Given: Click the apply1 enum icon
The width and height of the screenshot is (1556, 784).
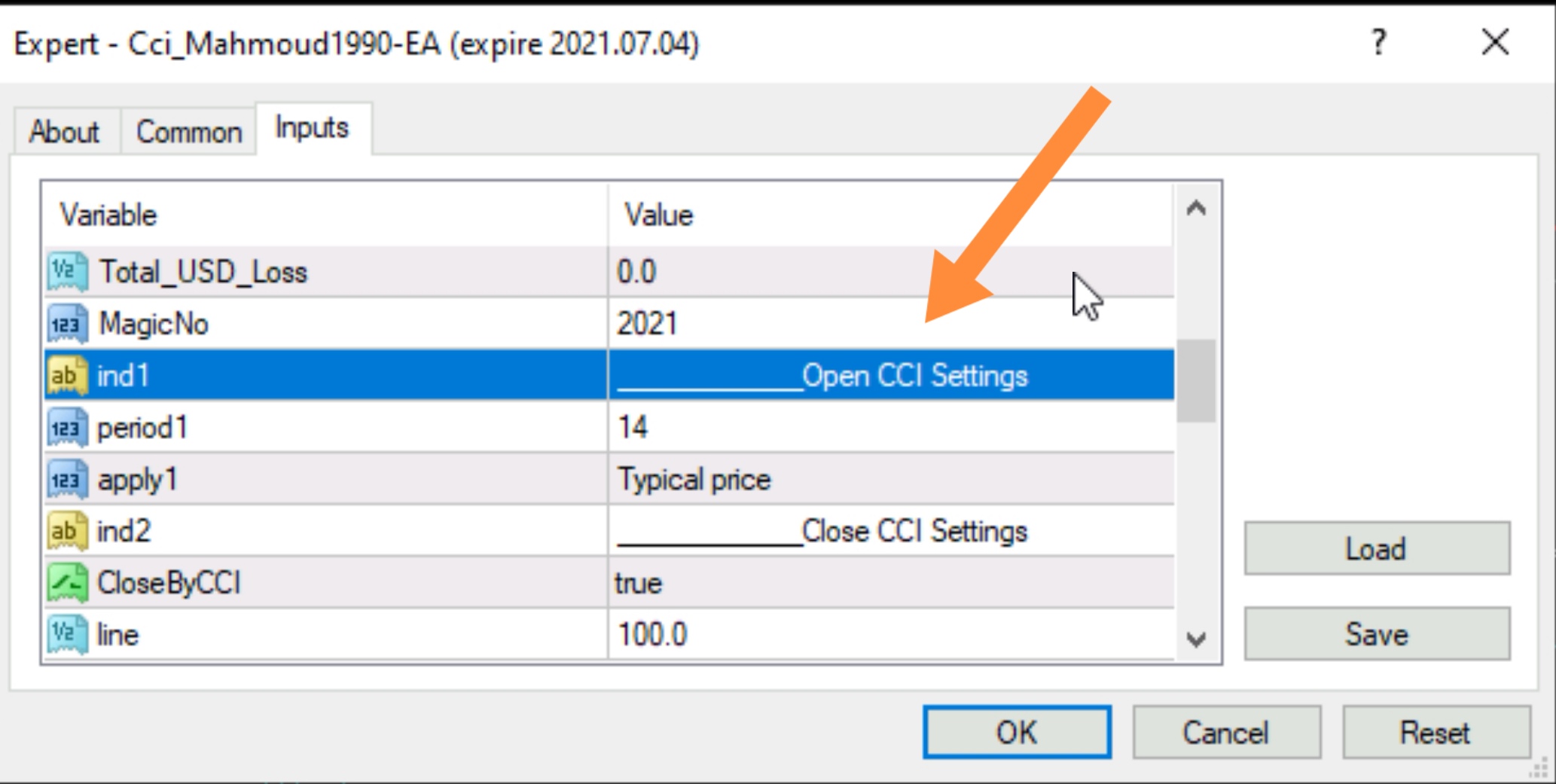Looking at the screenshot, I should [67, 480].
